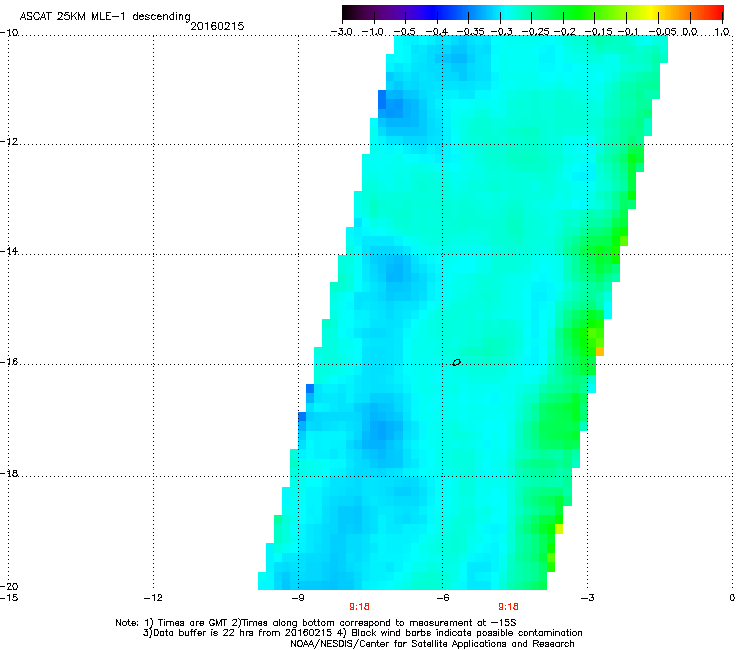Click the -6 longitude axis label
Viewport: 740px width, 650px height.
(x=442, y=598)
